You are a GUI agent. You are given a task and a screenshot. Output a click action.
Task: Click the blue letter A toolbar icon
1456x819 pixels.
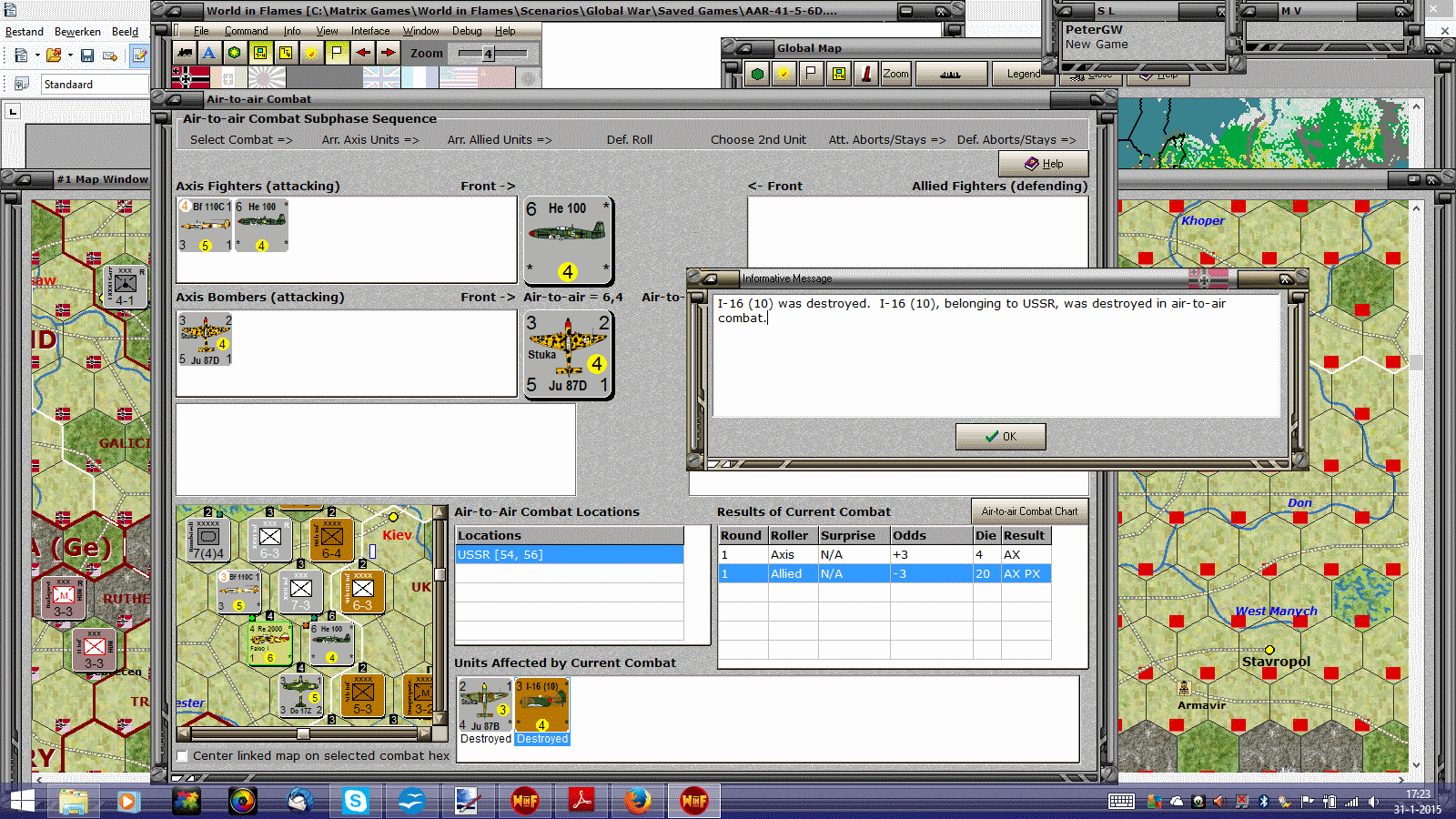[209, 53]
